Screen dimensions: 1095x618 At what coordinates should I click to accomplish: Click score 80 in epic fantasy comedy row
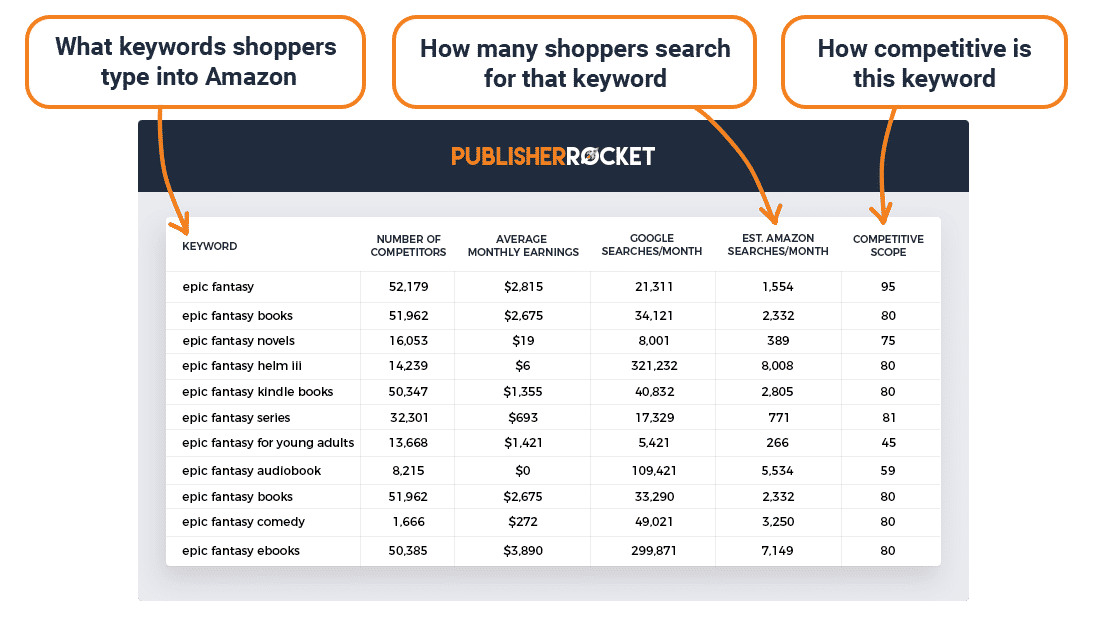click(888, 522)
